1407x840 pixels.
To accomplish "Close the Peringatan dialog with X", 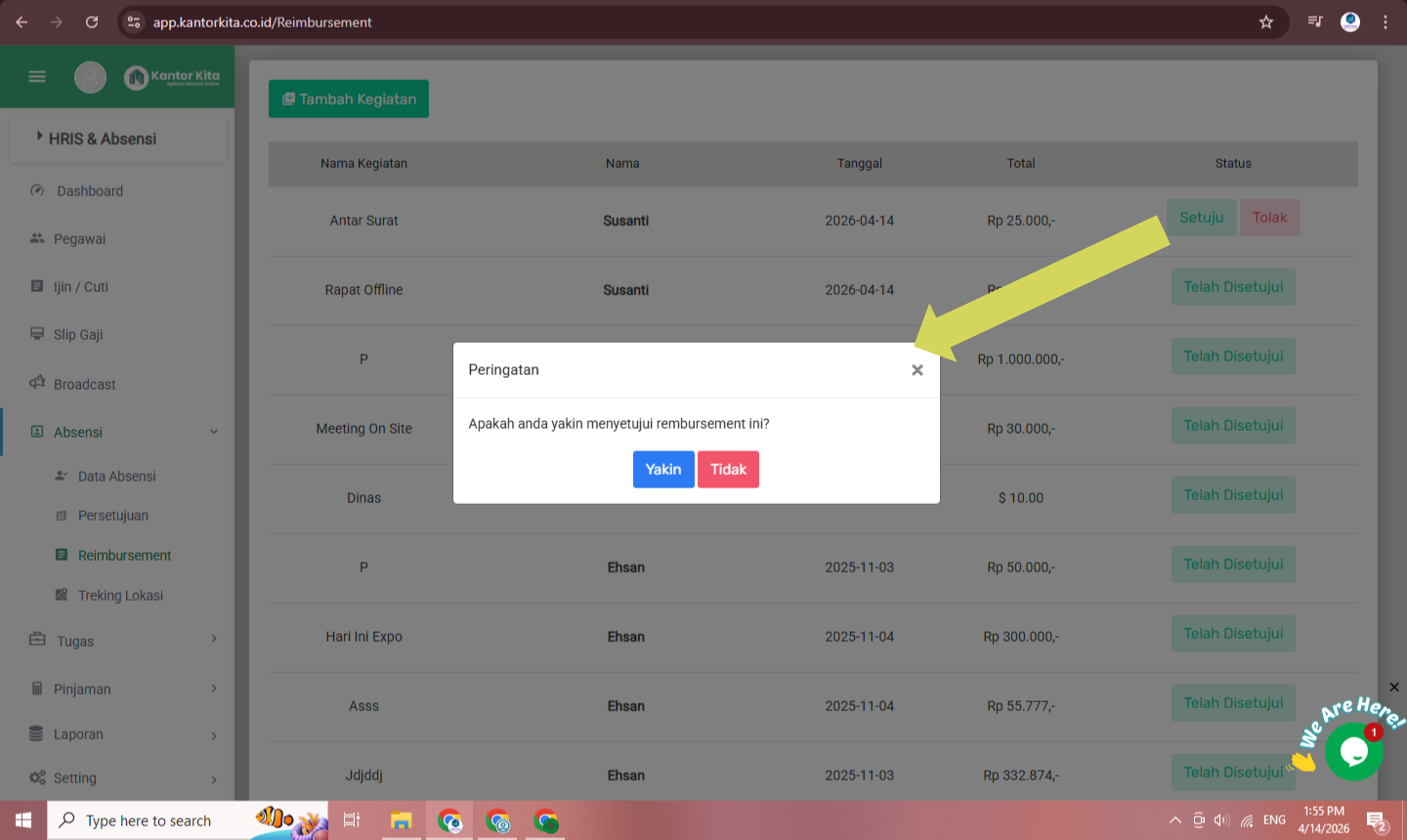I will tap(917, 370).
